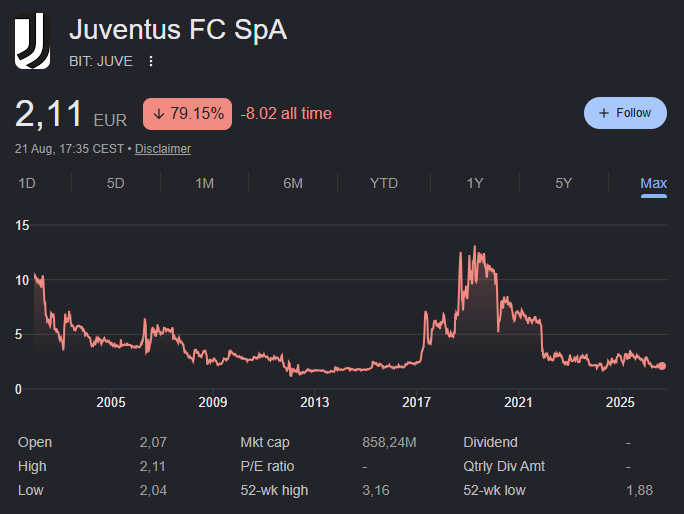Select the 6M chart tab
This screenshot has height=514, width=684.
click(x=293, y=183)
